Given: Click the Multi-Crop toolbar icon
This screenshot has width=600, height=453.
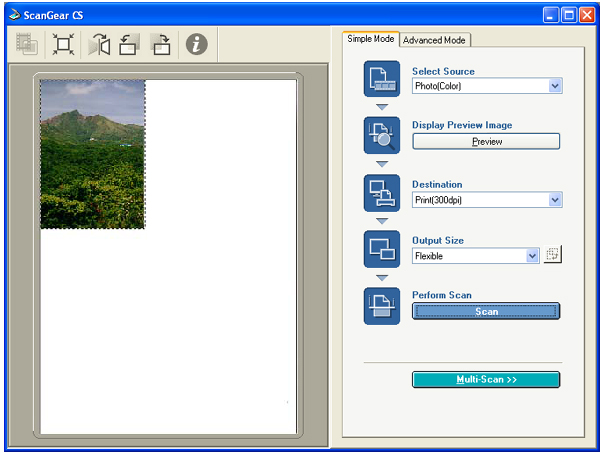Looking at the screenshot, I should [26, 44].
